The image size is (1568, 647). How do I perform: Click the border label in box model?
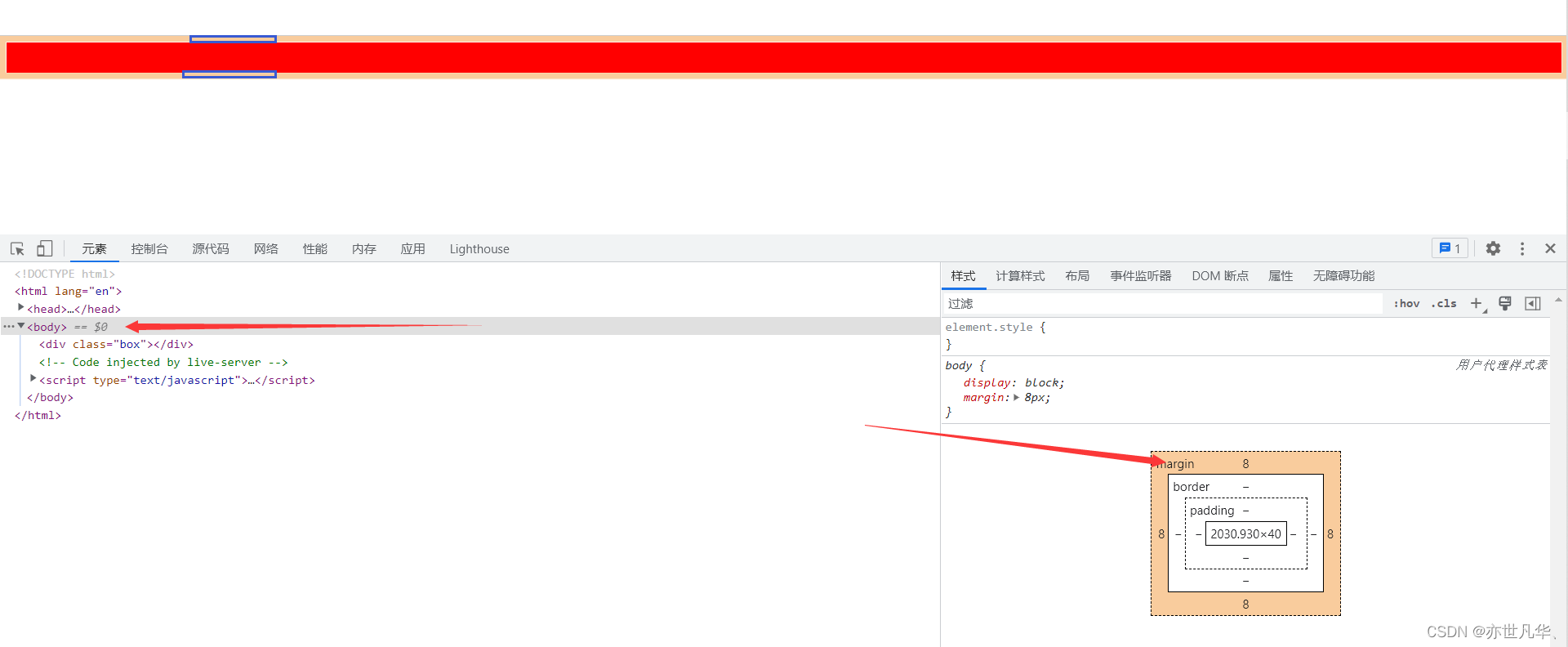tap(1192, 486)
